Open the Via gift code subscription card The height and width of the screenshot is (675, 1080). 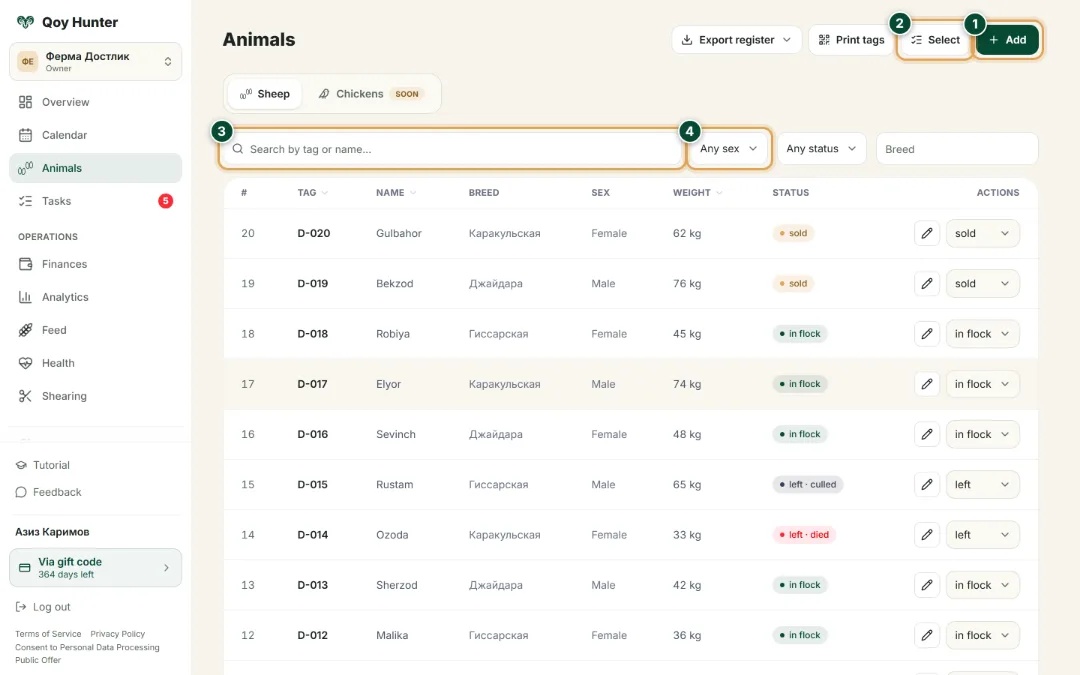click(x=96, y=568)
